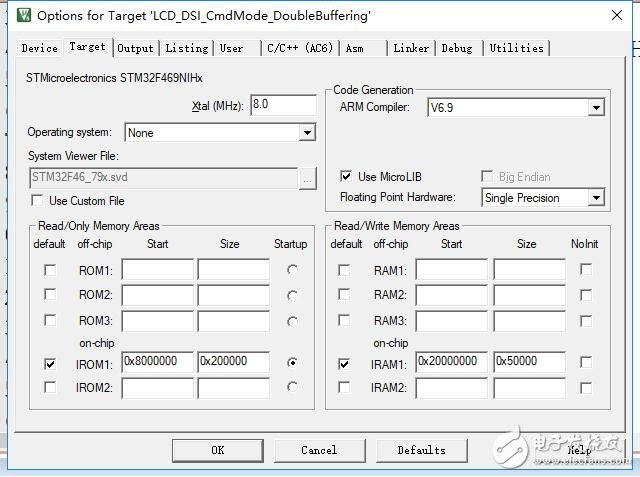Toggle IRAM1 NoInit checkbox
The image size is (640, 477).
(x=586, y=362)
